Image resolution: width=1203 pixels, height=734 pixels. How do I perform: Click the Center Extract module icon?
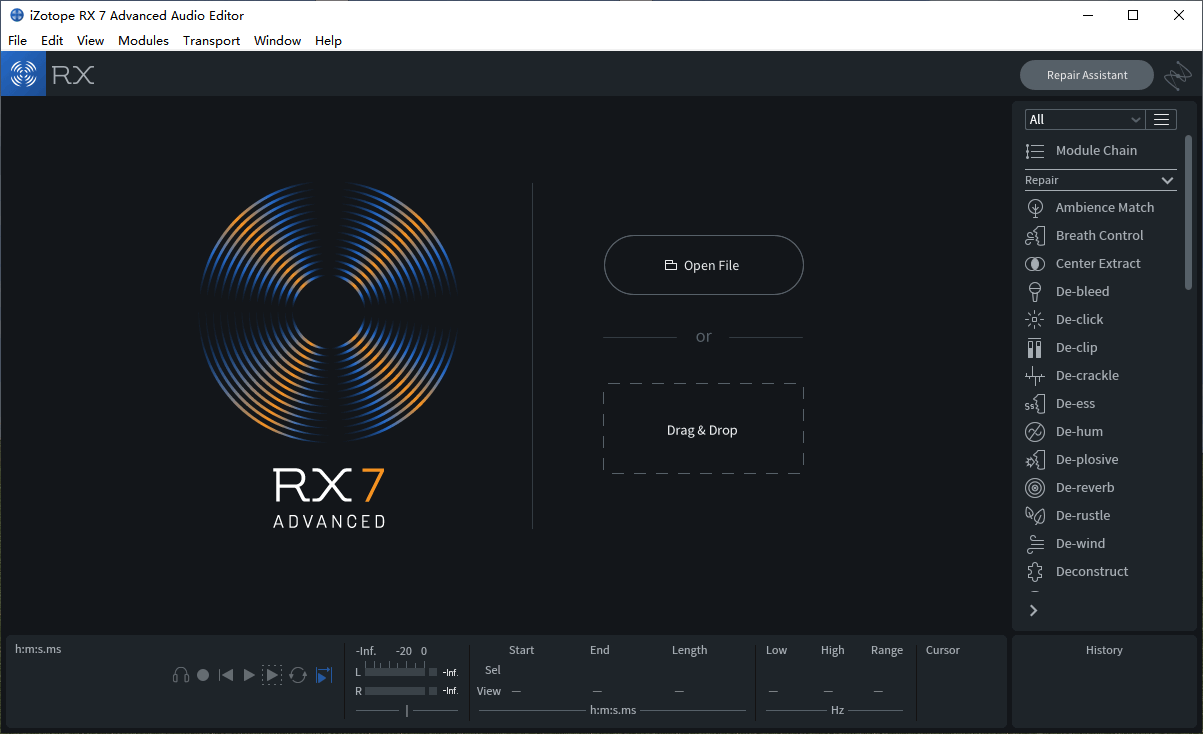tap(1035, 264)
